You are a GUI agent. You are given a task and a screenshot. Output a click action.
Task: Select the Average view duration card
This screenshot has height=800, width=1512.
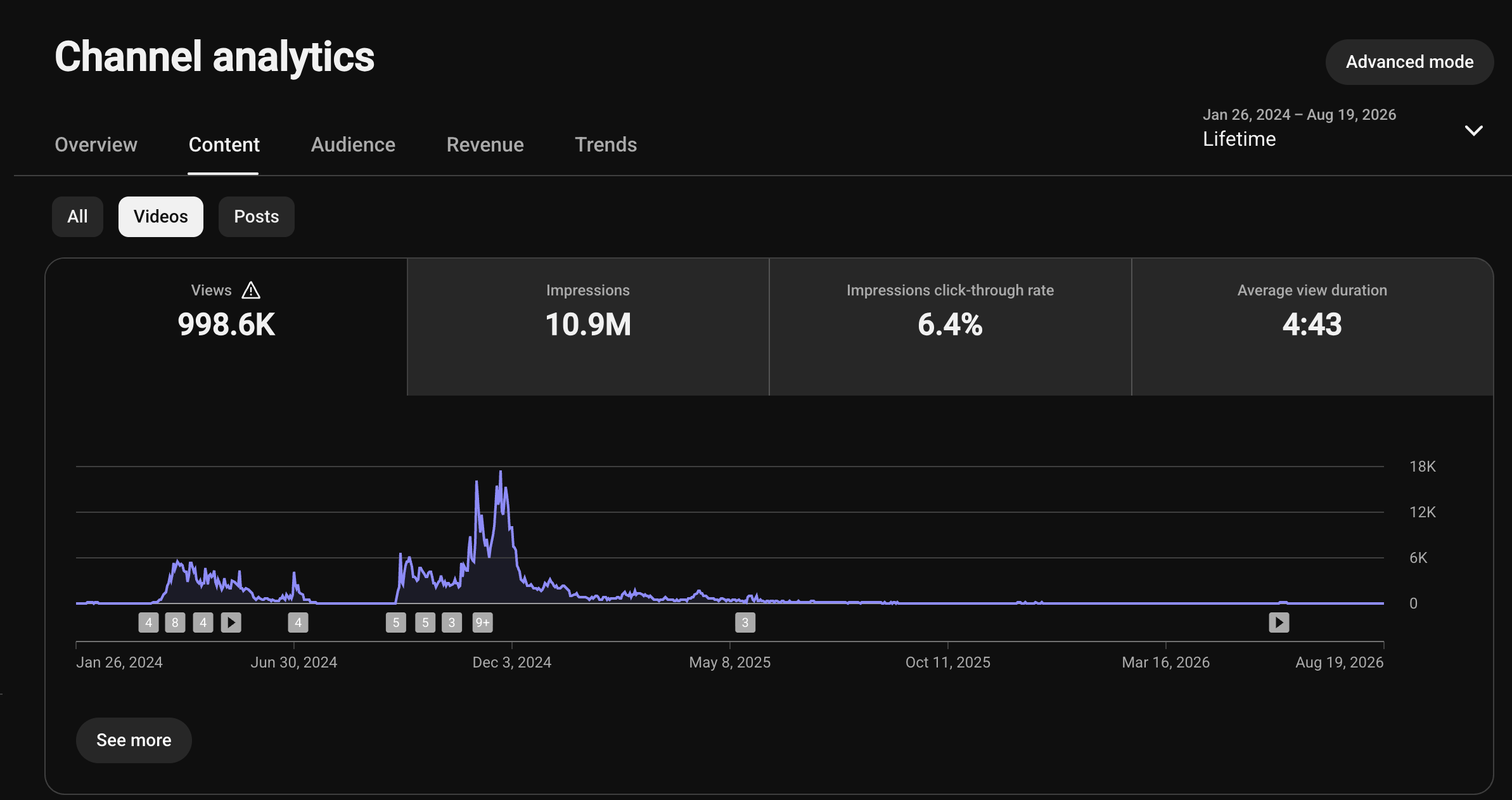(x=1312, y=327)
